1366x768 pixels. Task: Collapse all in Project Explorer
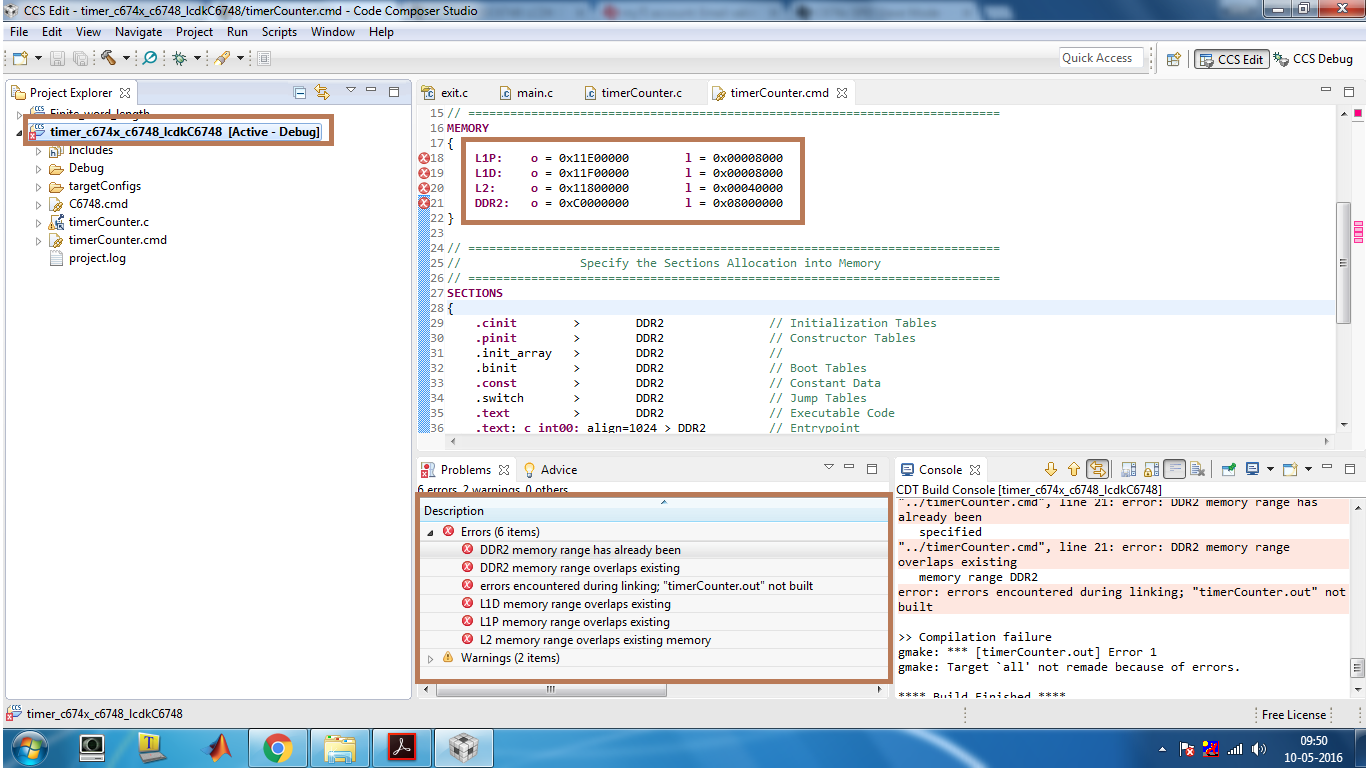coord(299,92)
